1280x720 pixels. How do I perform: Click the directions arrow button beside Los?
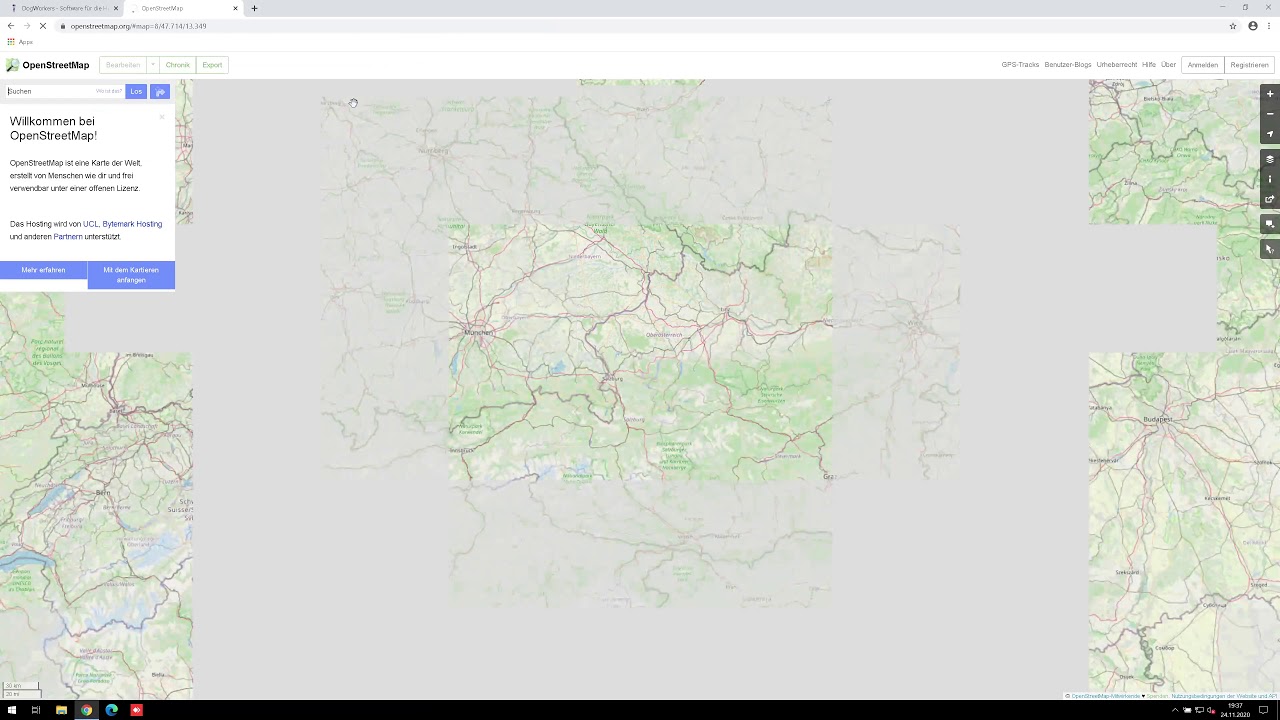(160, 91)
